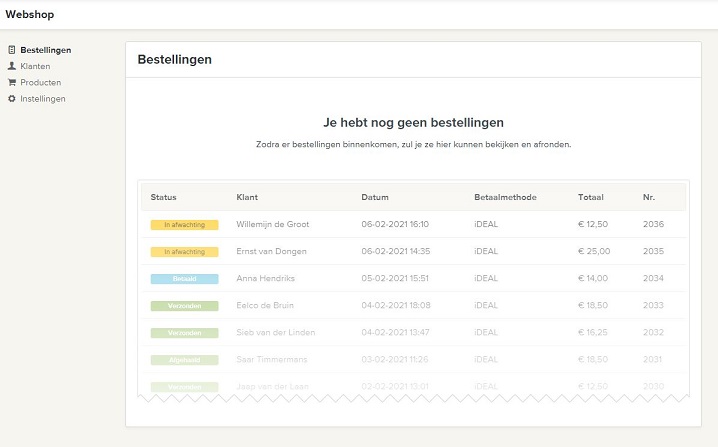Click Verzonden badge for Eelco de Bruin
Image resolution: width=718 pixels, height=447 pixels.
(185, 305)
